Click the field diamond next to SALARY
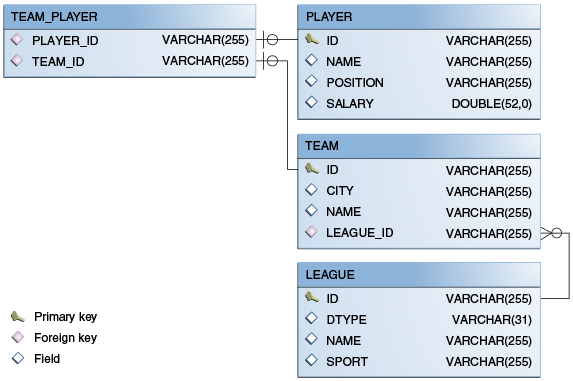This screenshot has width=573, height=381. [311, 102]
